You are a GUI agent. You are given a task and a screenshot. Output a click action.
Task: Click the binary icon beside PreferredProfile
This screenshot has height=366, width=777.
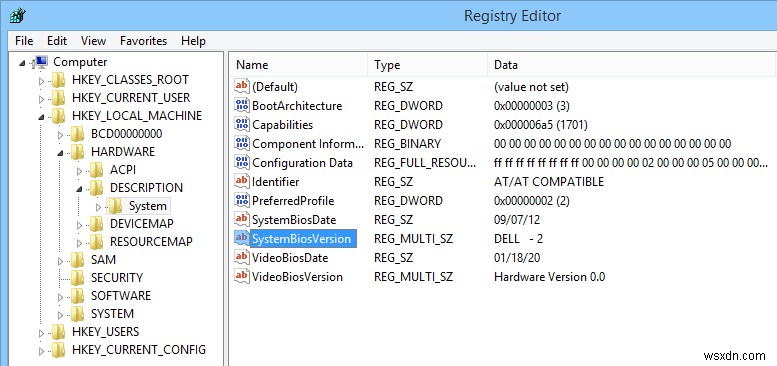[242, 201]
